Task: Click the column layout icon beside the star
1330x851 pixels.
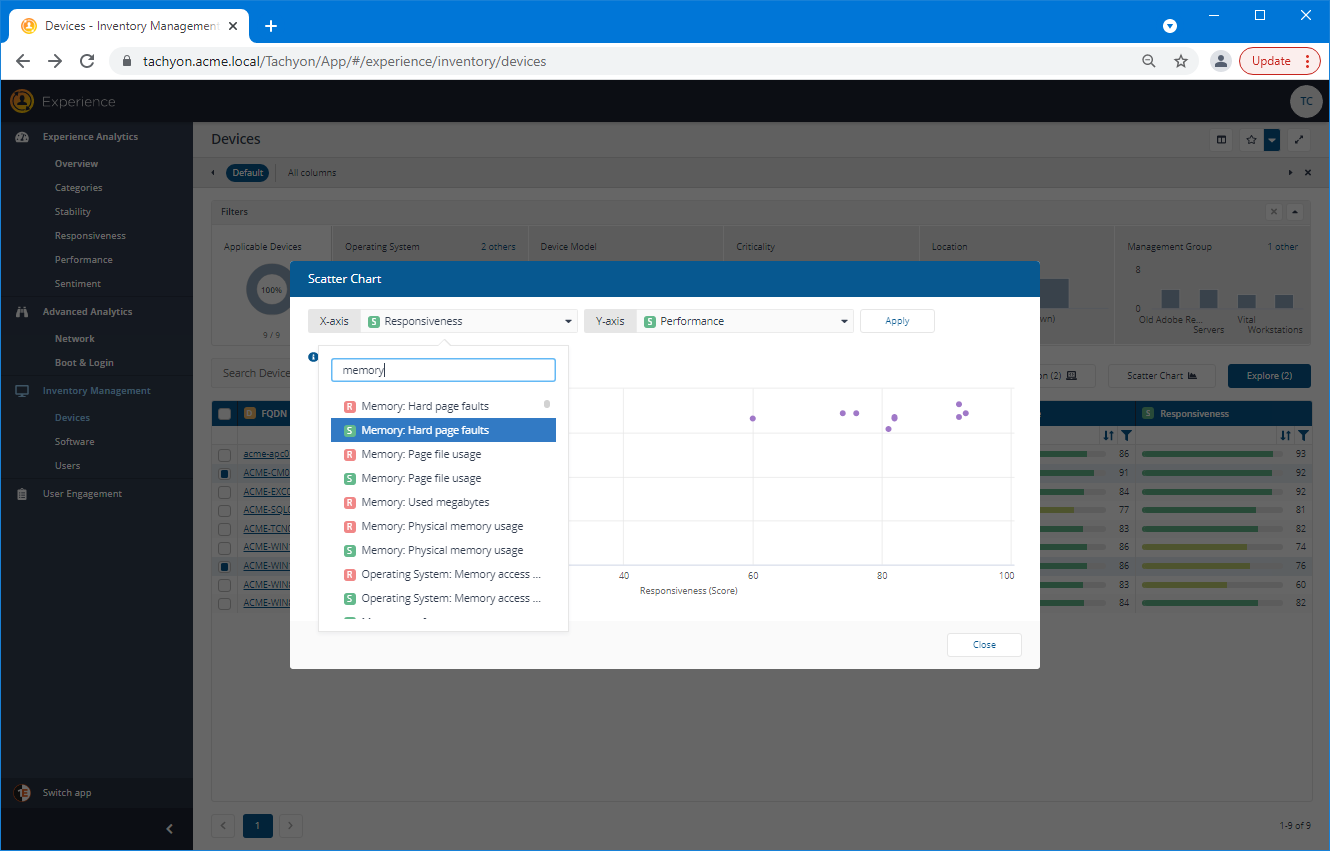Action: coord(1221,140)
